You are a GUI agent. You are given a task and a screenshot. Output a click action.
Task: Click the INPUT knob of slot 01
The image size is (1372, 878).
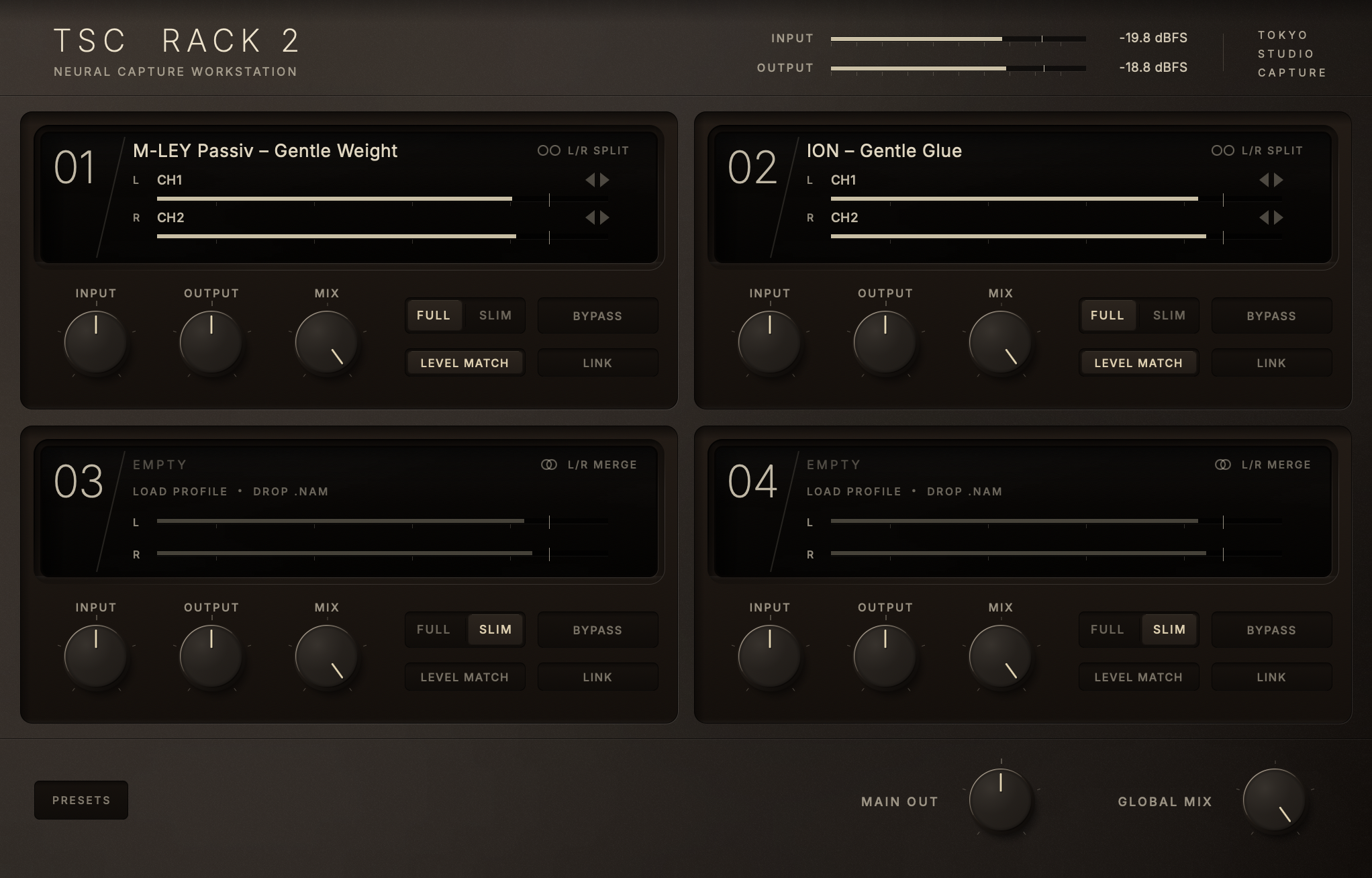click(95, 342)
